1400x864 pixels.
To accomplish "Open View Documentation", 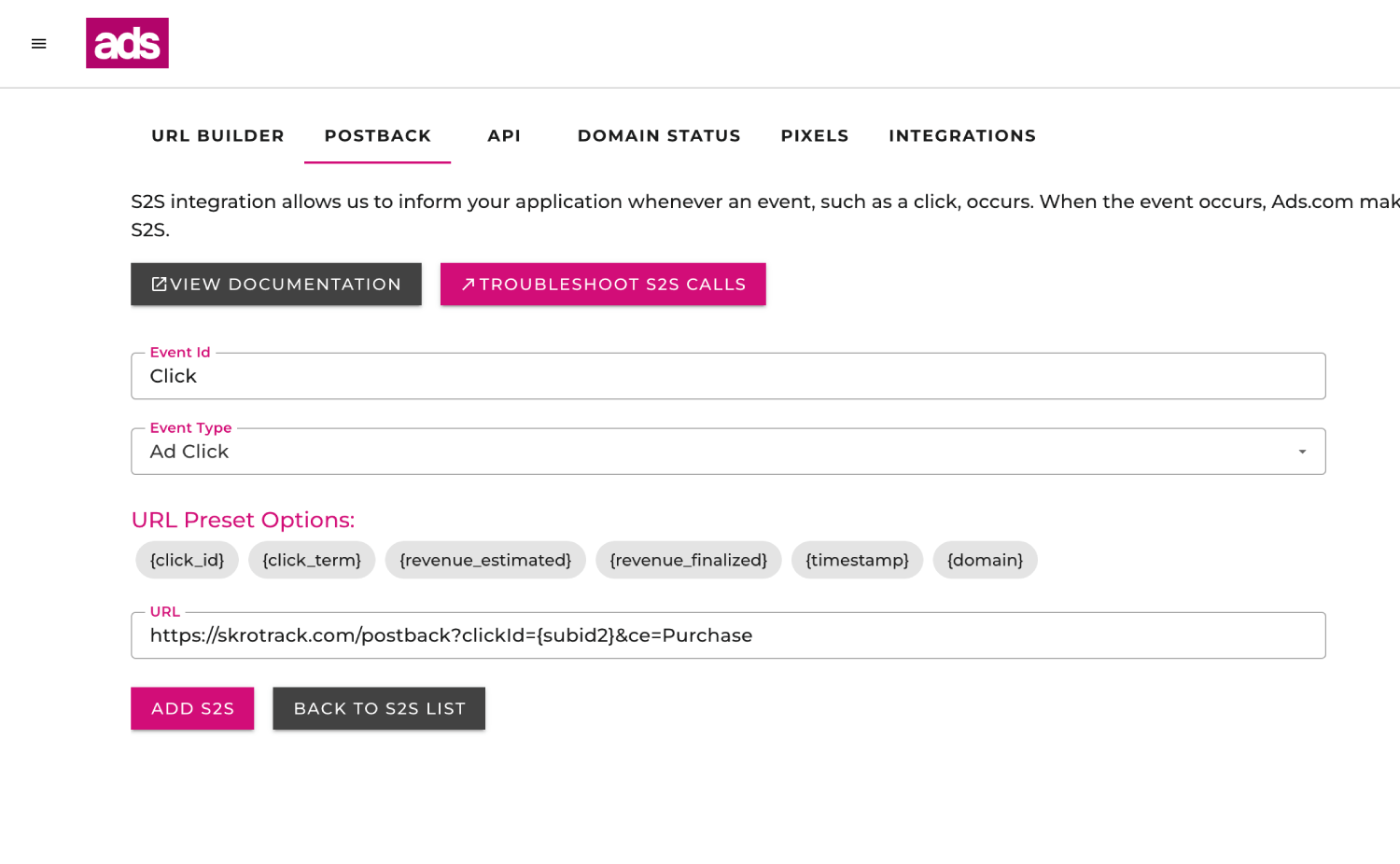I will pos(276,284).
